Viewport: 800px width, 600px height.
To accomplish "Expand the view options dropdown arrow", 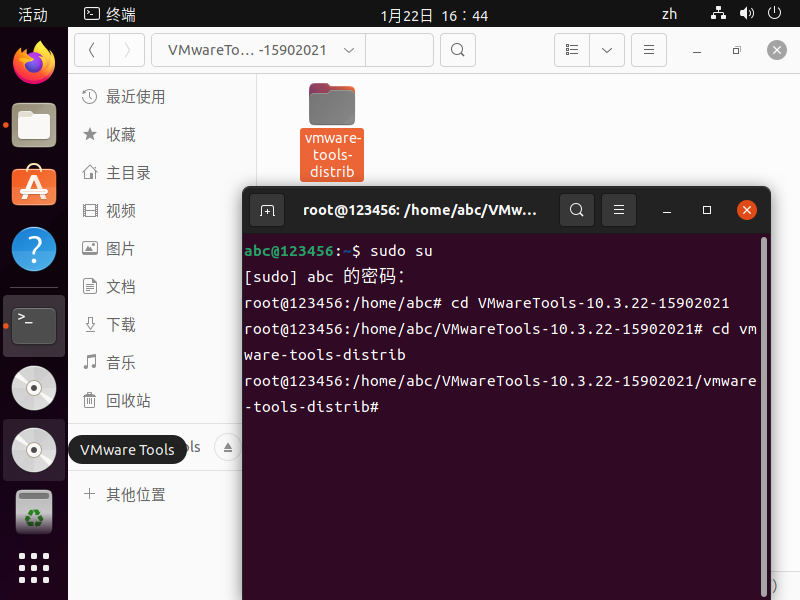I will coord(607,50).
